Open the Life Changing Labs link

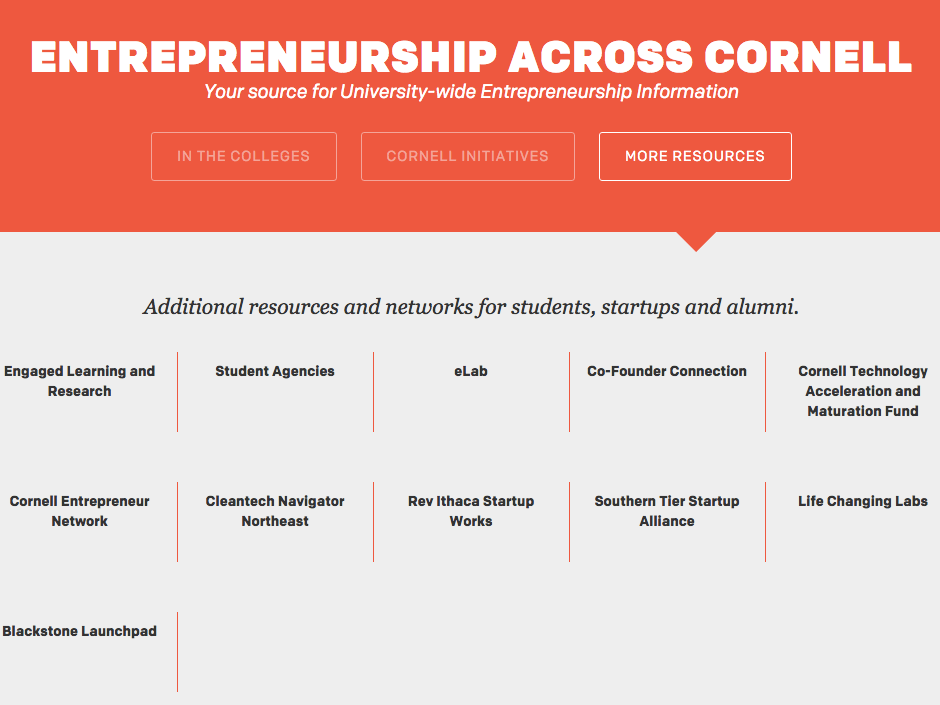863,501
